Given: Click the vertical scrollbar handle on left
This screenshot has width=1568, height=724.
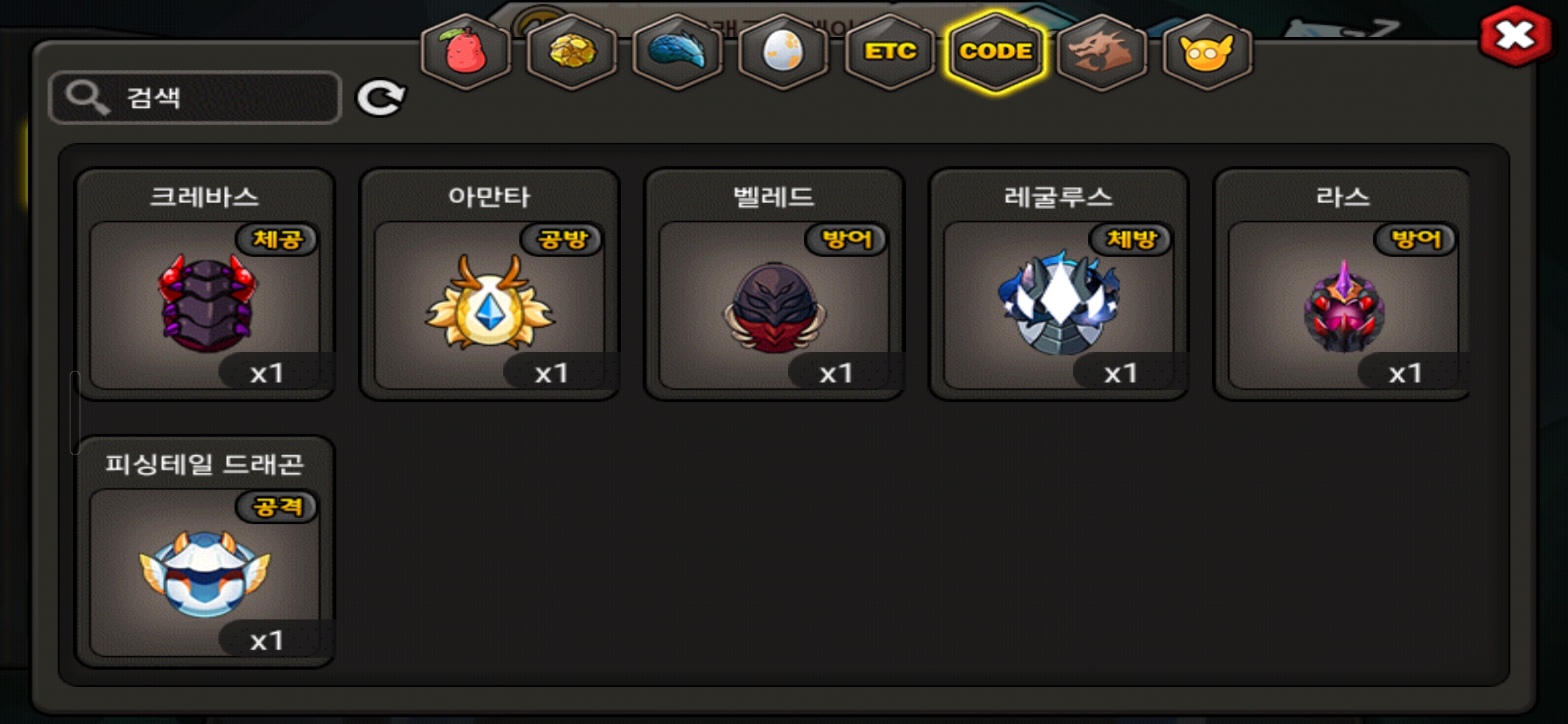Looking at the screenshot, I should (x=75, y=413).
